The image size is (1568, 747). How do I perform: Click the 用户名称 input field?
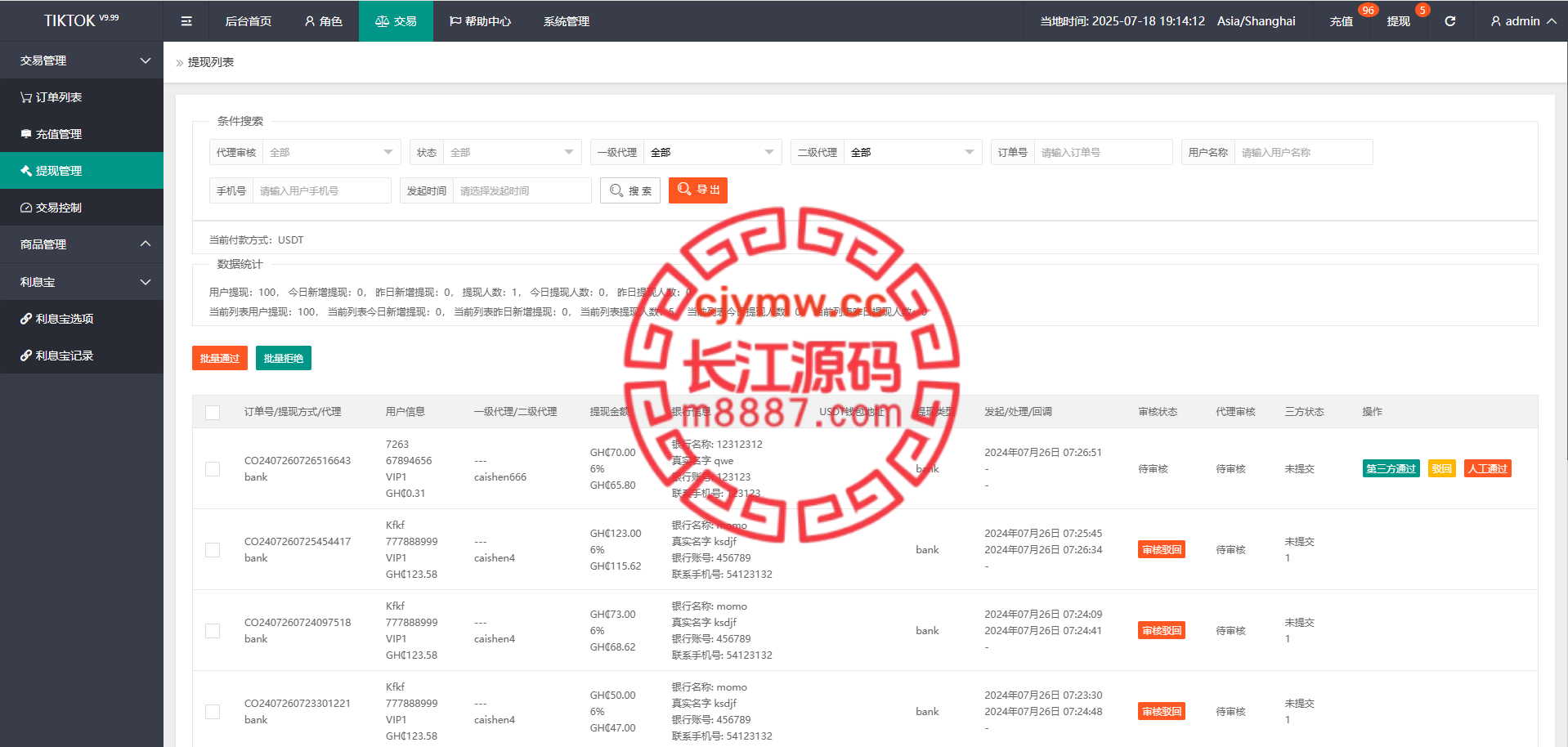coord(1303,152)
